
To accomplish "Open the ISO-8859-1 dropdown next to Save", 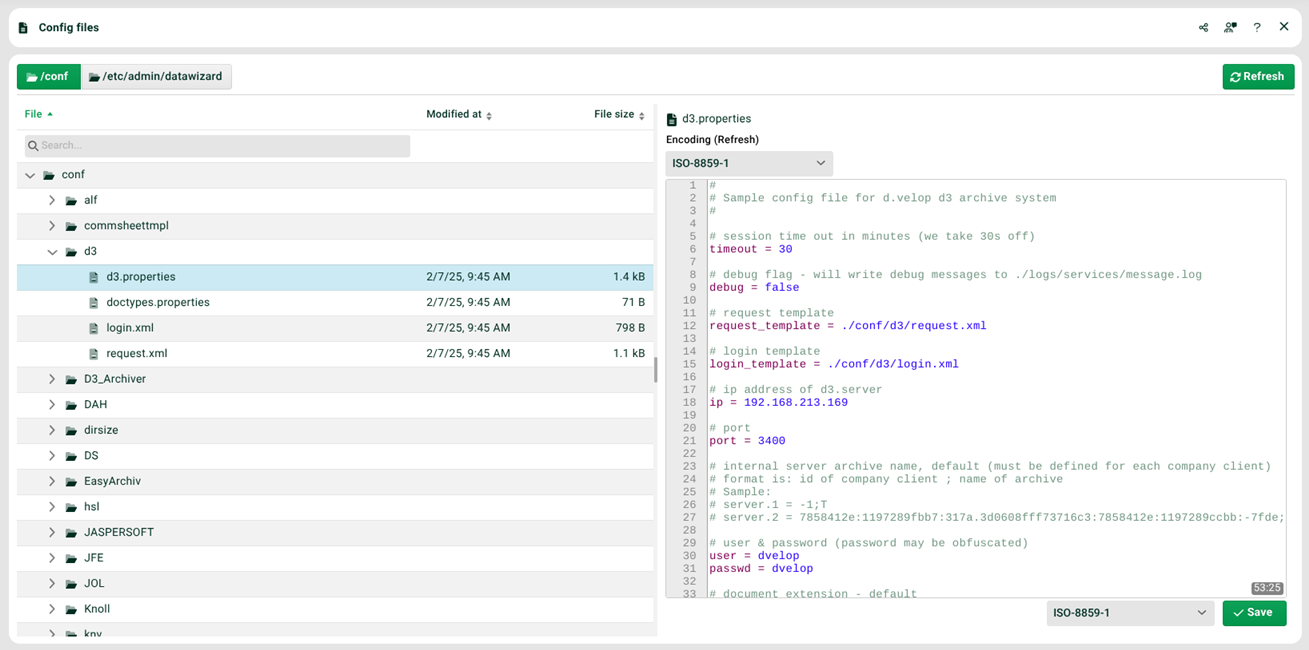I will point(1131,613).
